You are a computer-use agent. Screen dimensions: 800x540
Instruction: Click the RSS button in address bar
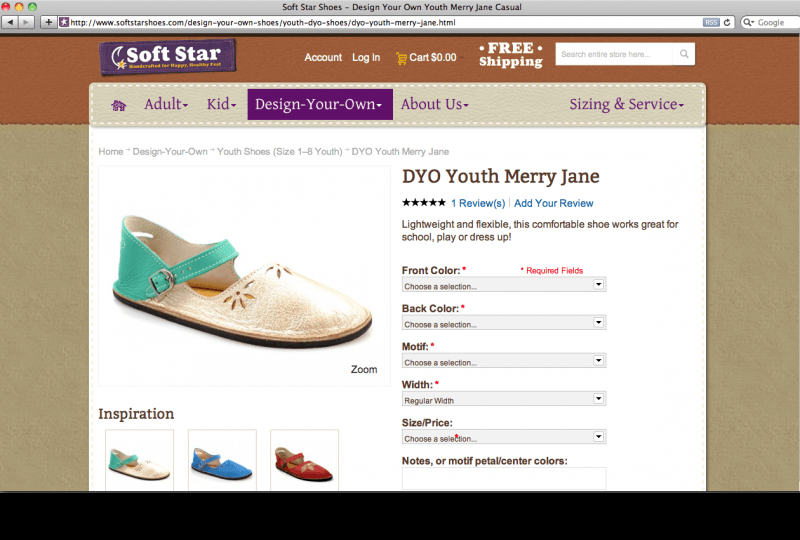coord(710,22)
